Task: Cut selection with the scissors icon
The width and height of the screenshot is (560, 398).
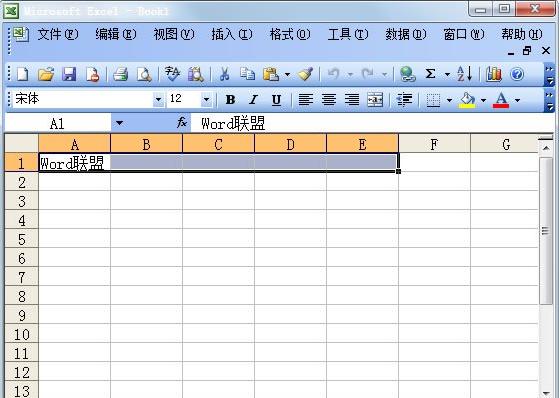Action: tap(224, 74)
